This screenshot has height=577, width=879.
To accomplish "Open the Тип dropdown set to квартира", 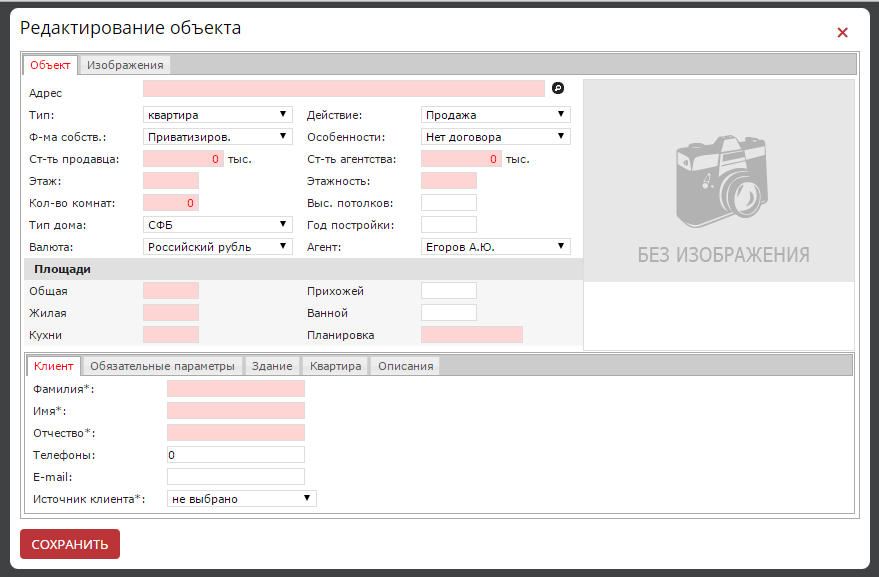I will point(217,115).
